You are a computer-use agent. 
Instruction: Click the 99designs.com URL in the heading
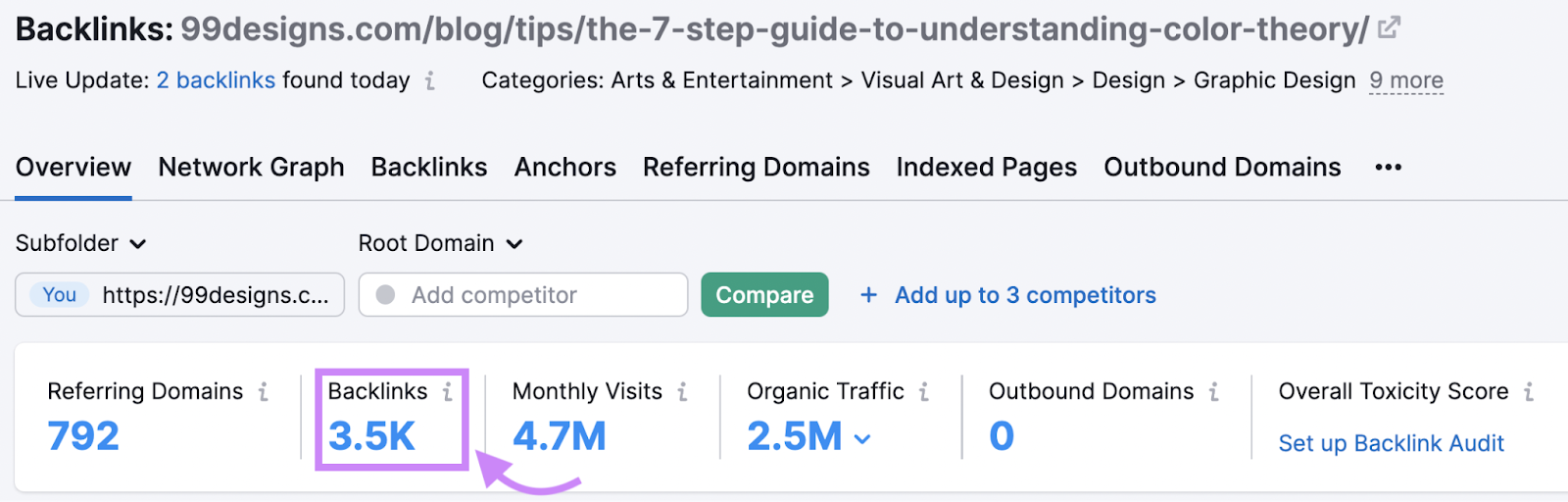tap(774, 29)
